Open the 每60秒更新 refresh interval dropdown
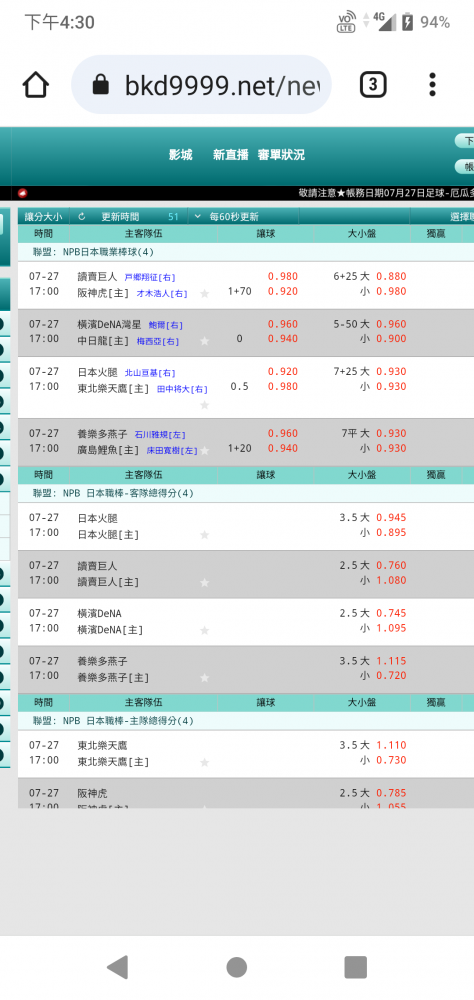 [227, 217]
